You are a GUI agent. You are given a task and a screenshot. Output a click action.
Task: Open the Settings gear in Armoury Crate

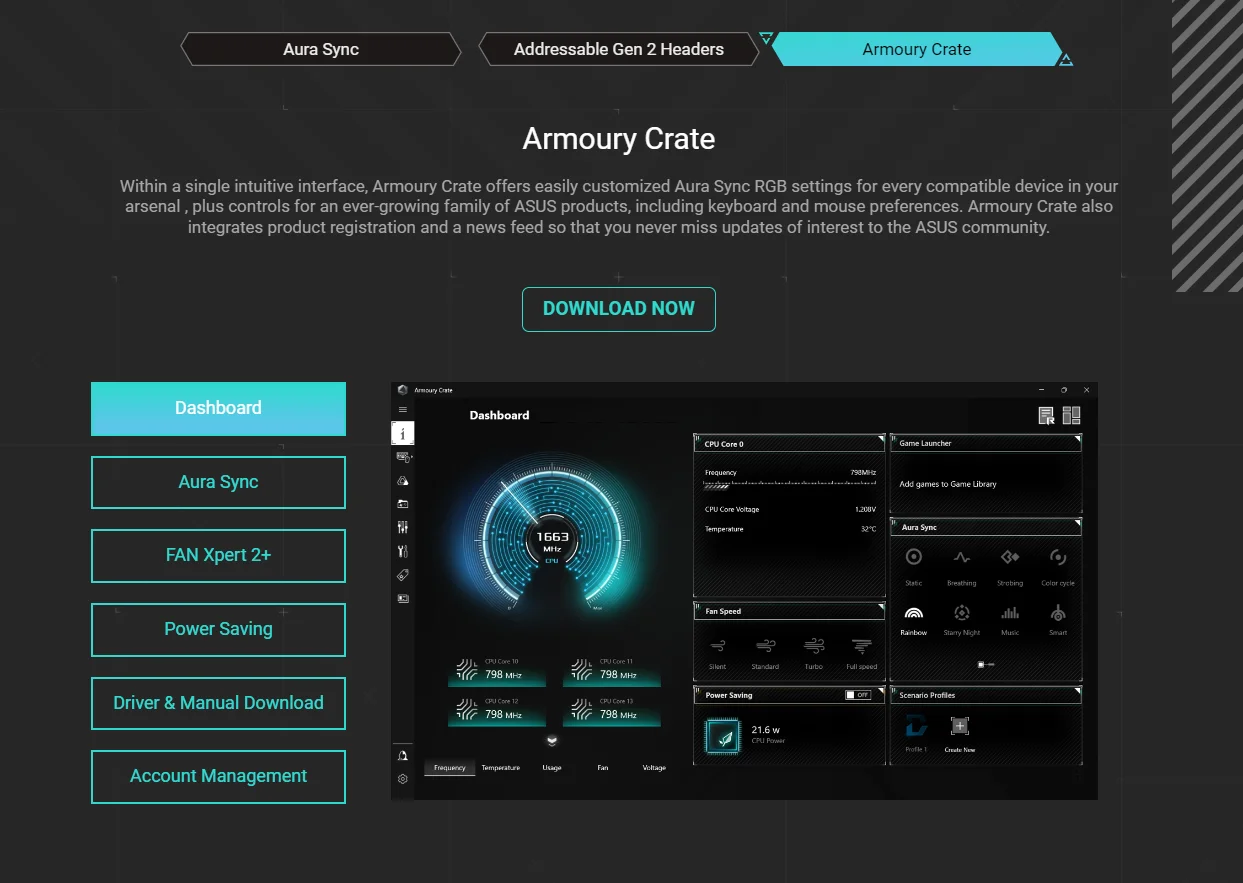(403, 779)
